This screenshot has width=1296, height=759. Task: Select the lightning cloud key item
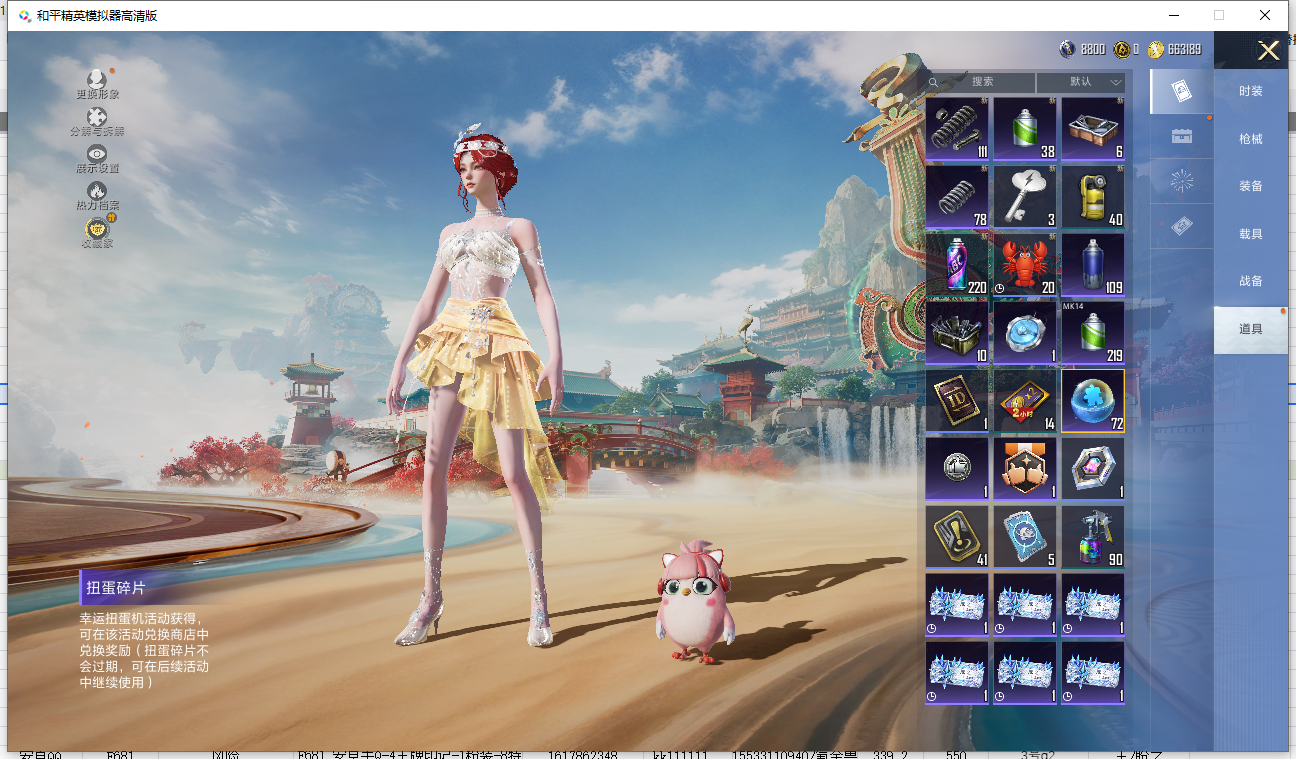point(1025,197)
